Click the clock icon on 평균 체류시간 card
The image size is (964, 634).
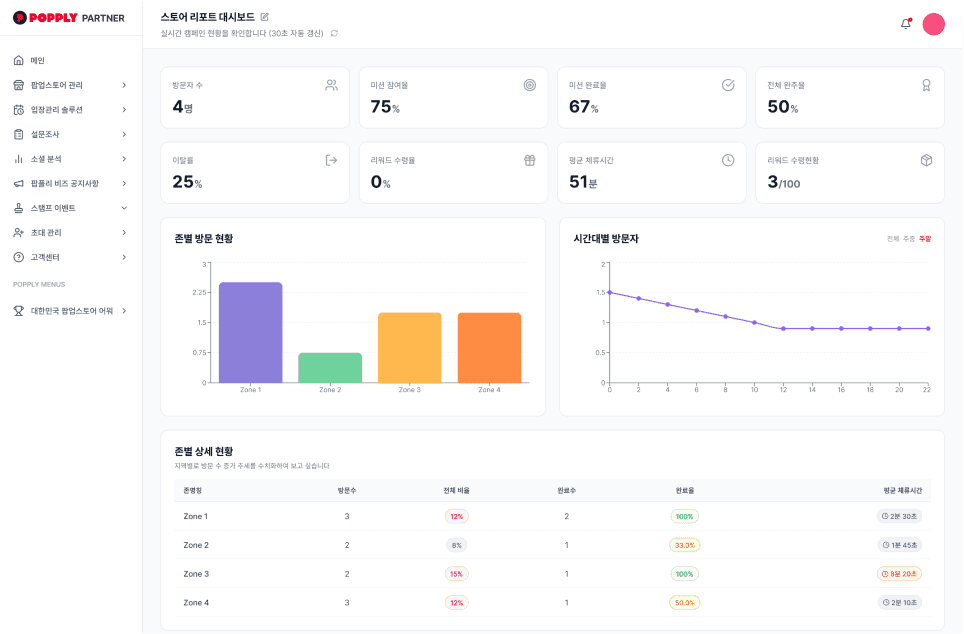click(728, 160)
